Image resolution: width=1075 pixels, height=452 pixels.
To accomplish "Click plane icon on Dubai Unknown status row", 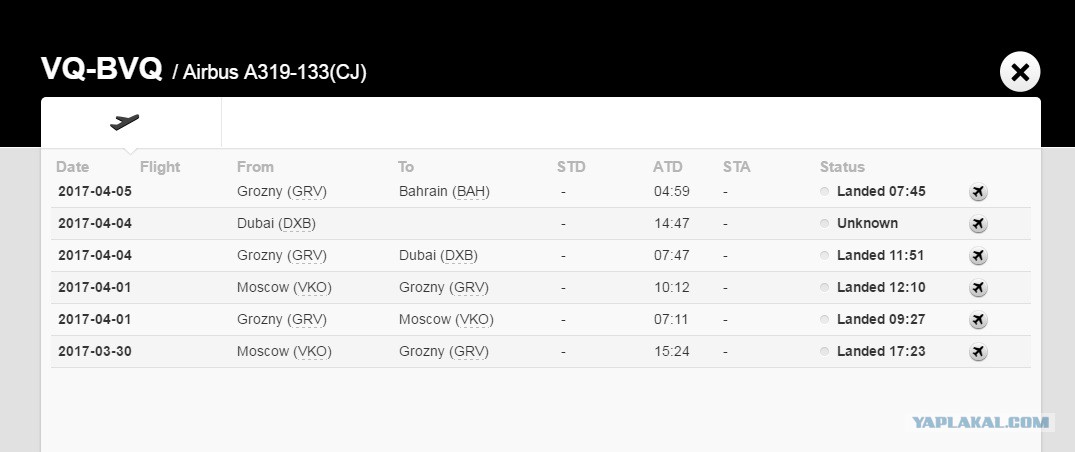I will [x=978, y=224].
